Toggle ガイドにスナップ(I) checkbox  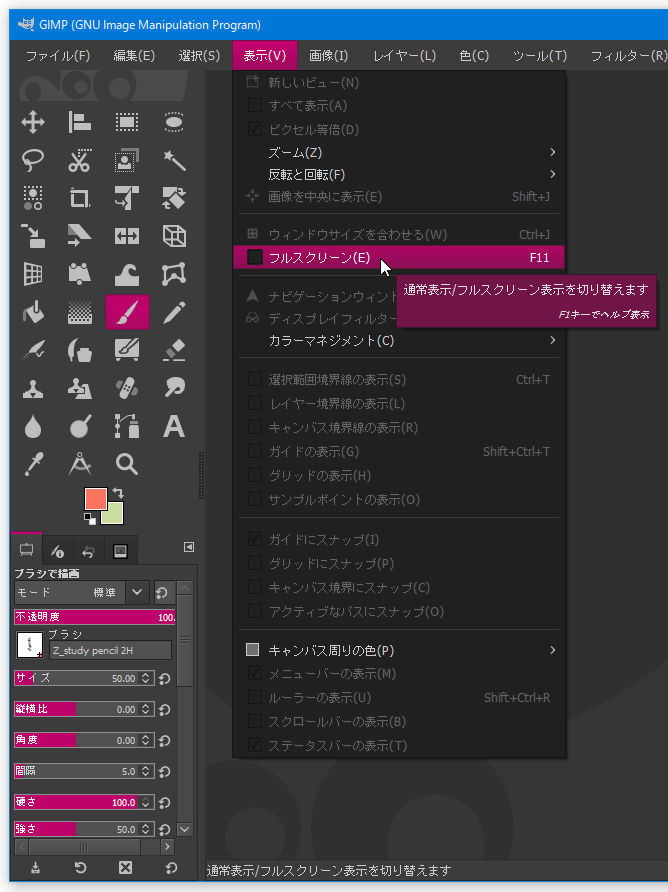[254, 539]
